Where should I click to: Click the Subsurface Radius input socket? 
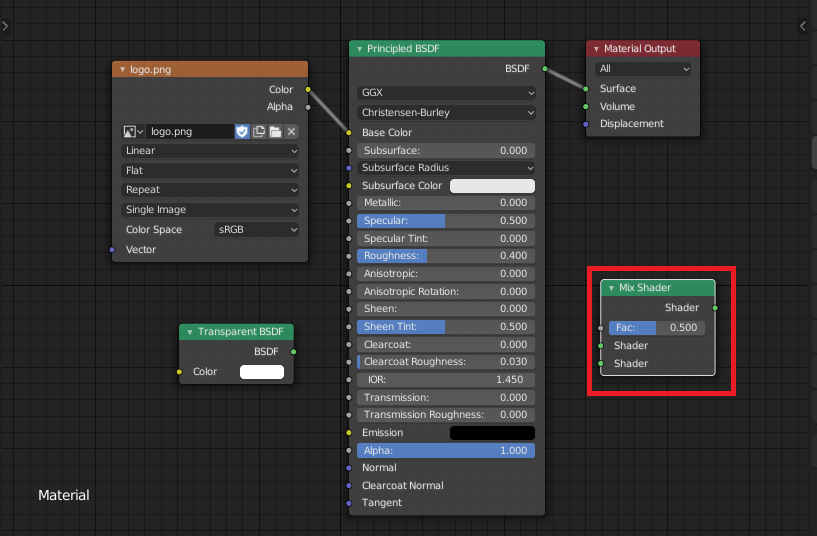pyautogui.click(x=349, y=168)
